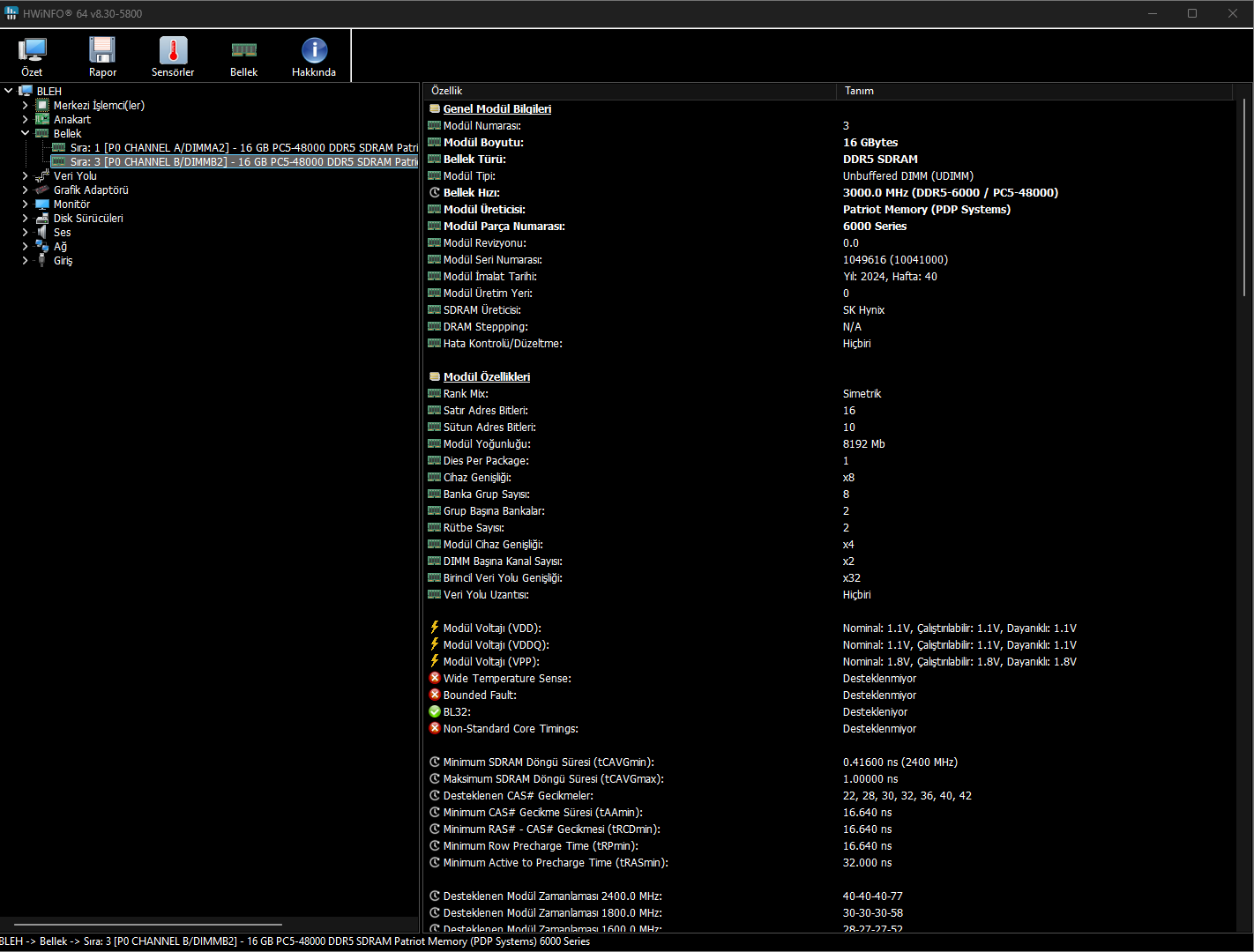Click the Genel Modül Bilgileri section heading
Image resolution: width=1254 pixels, height=952 pixels.
(x=497, y=108)
